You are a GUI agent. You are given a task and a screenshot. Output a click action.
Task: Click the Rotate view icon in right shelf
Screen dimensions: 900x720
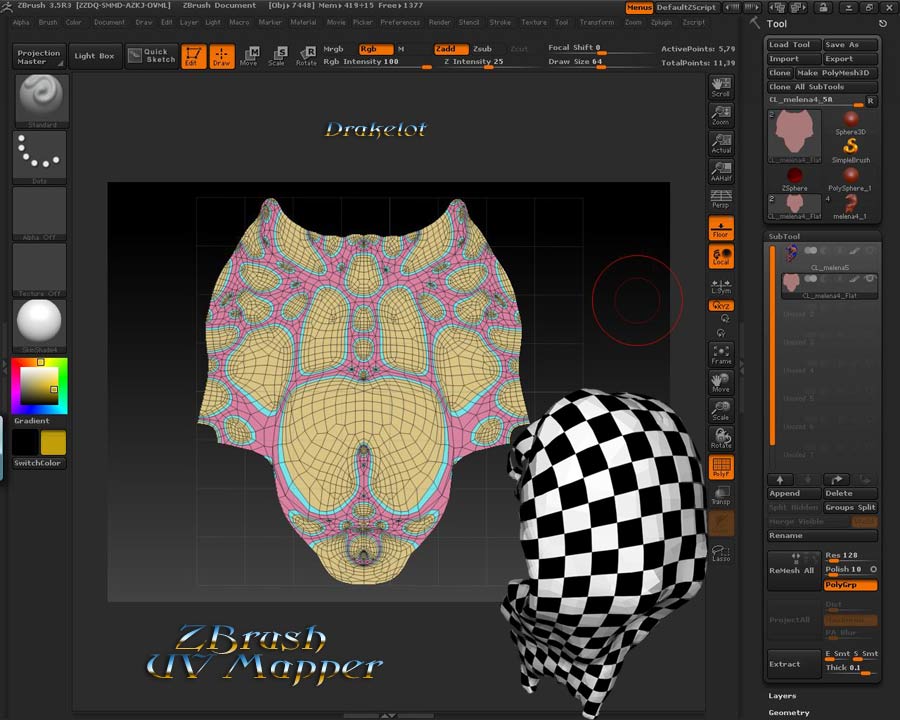click(x=721, y=439)
